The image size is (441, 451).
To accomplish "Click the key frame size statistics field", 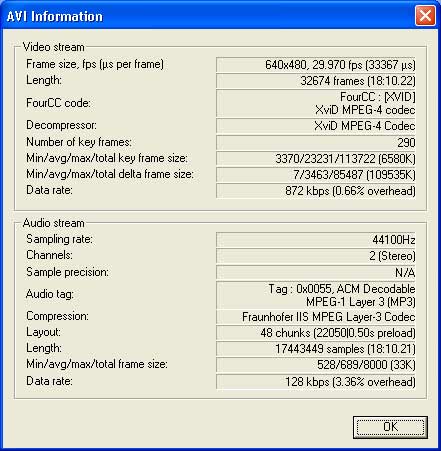I will click(x=316, y=159).
